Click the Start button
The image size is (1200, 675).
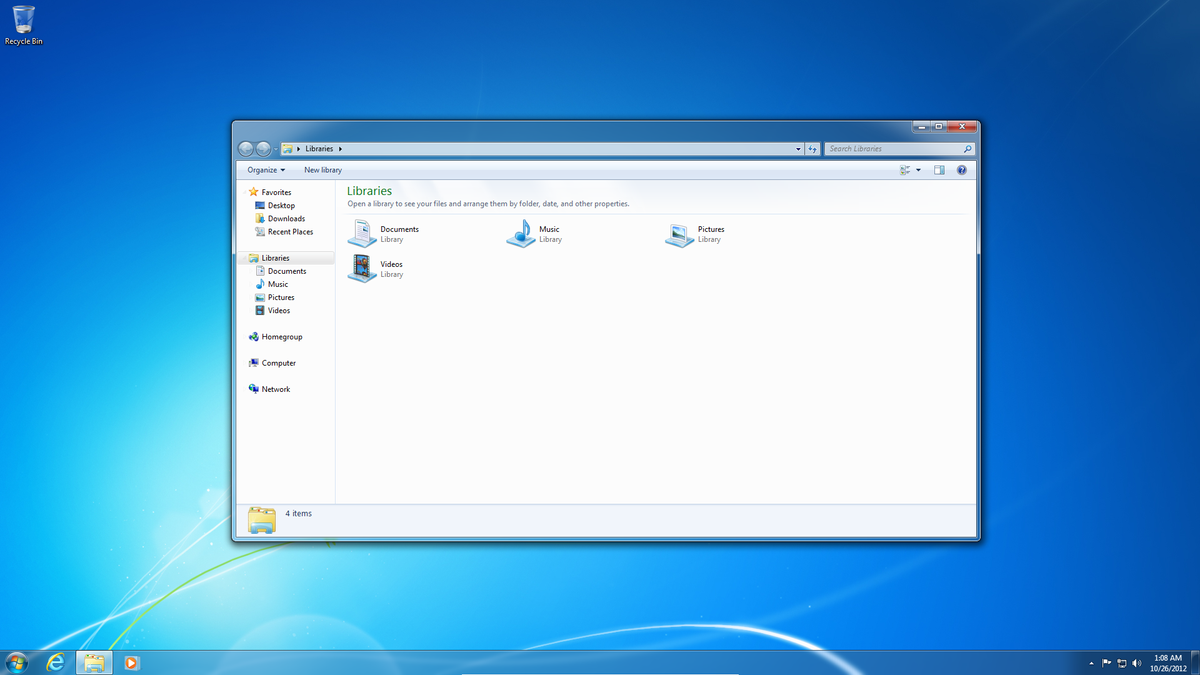pyautogui.click(x=16, y=662)
